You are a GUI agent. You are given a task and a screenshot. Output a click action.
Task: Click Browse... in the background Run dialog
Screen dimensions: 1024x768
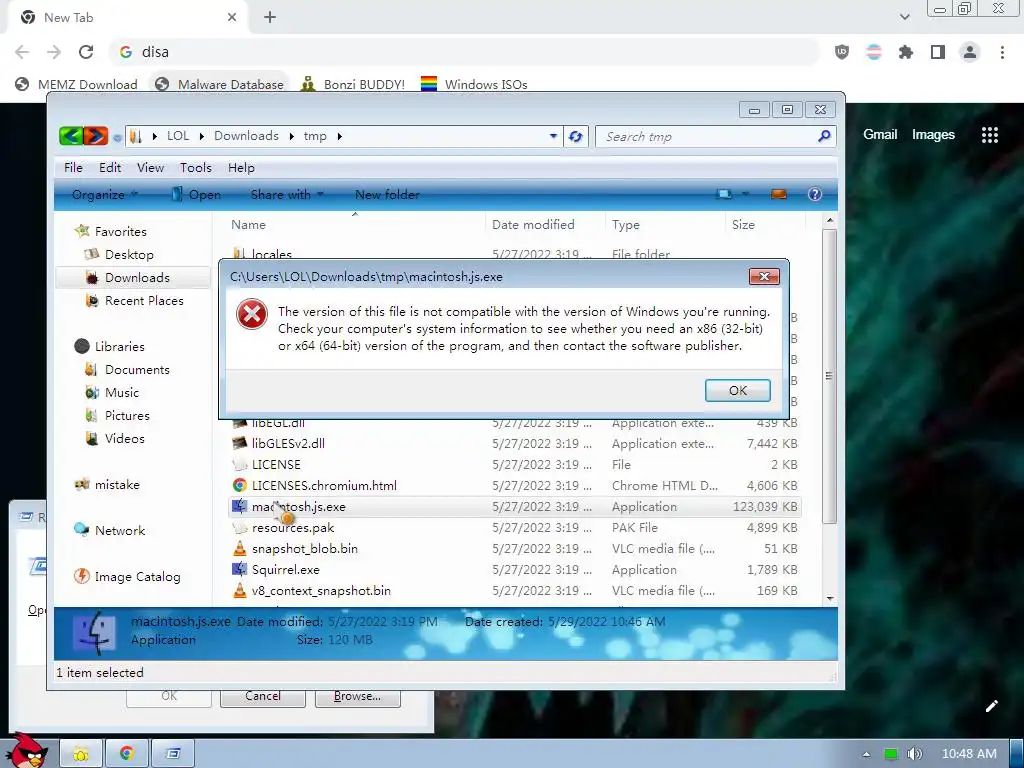pos(357,696)
